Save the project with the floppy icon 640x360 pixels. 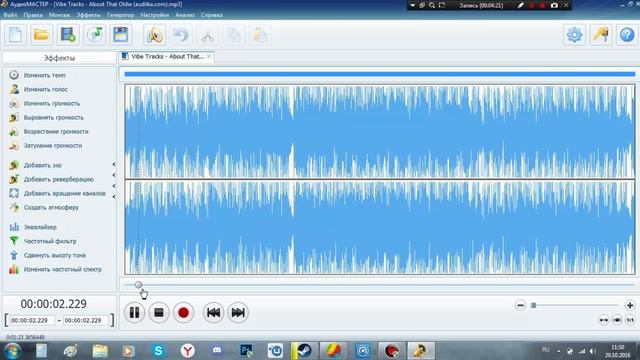pos(121,35)
